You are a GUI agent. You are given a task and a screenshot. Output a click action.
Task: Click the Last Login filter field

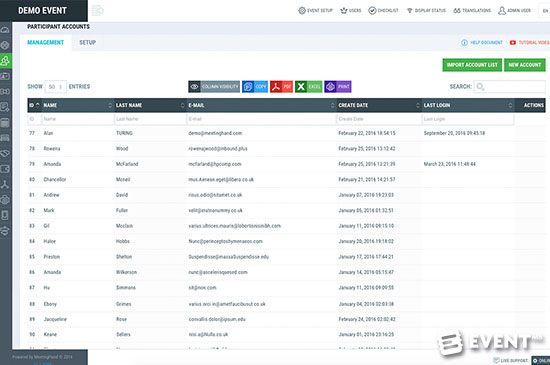[468, 119]
